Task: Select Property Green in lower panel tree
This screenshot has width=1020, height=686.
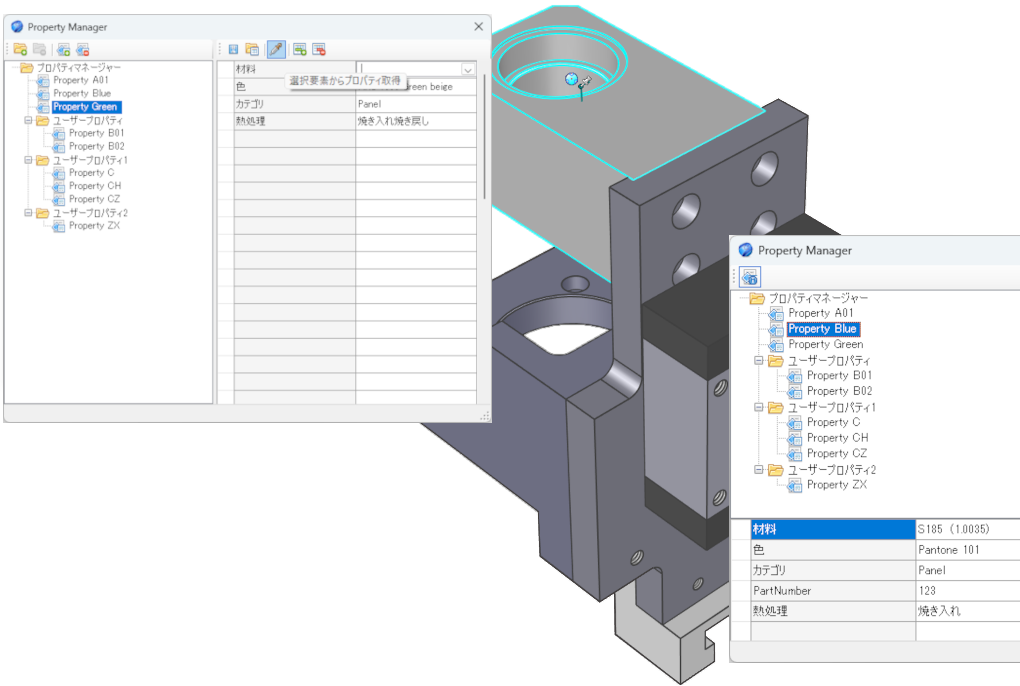Action: click(x=825, y=345)
